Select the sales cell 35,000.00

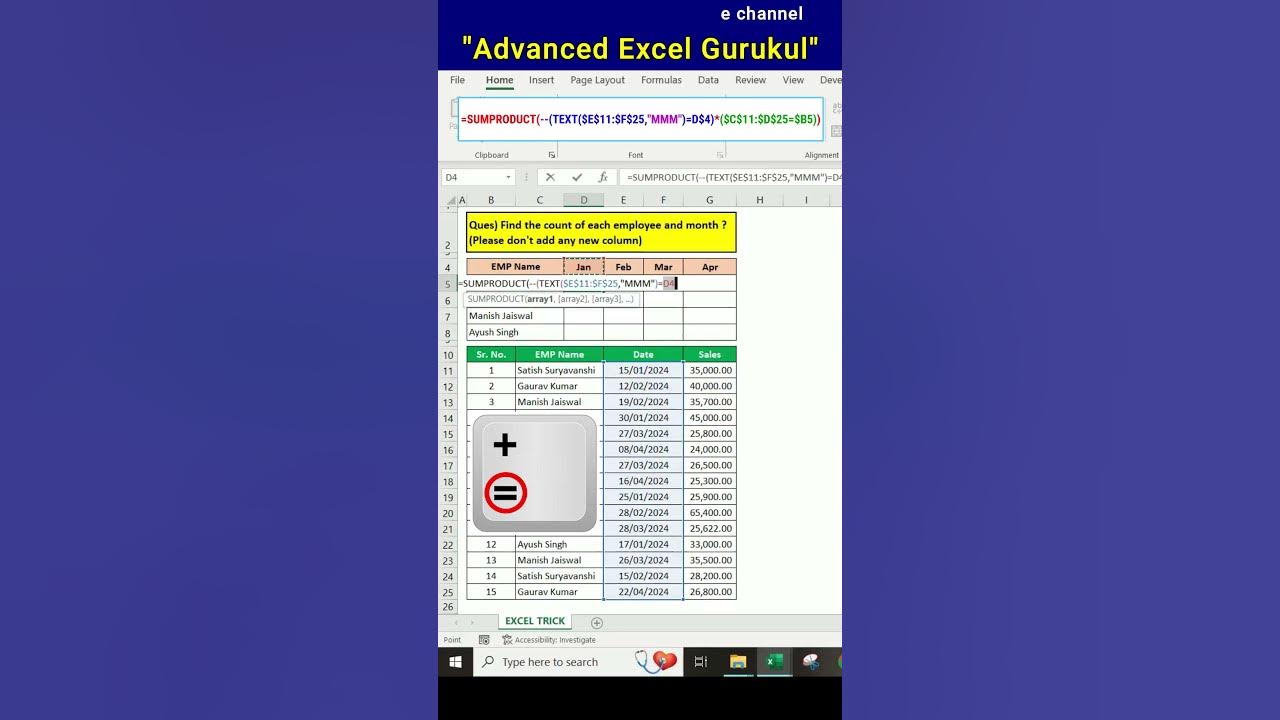tap(710, 370)
